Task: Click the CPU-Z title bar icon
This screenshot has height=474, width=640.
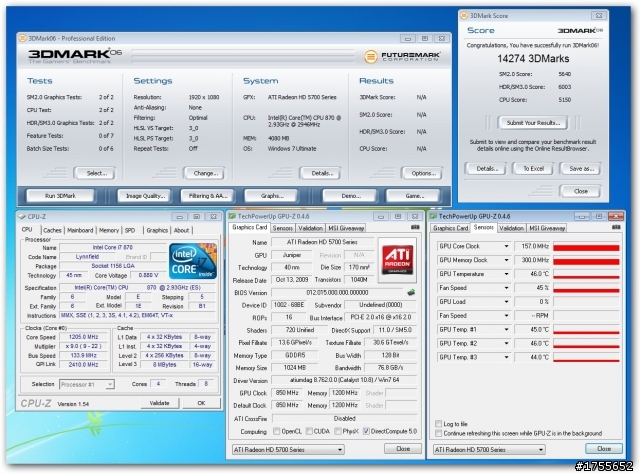Action: [x=22, y=216]
